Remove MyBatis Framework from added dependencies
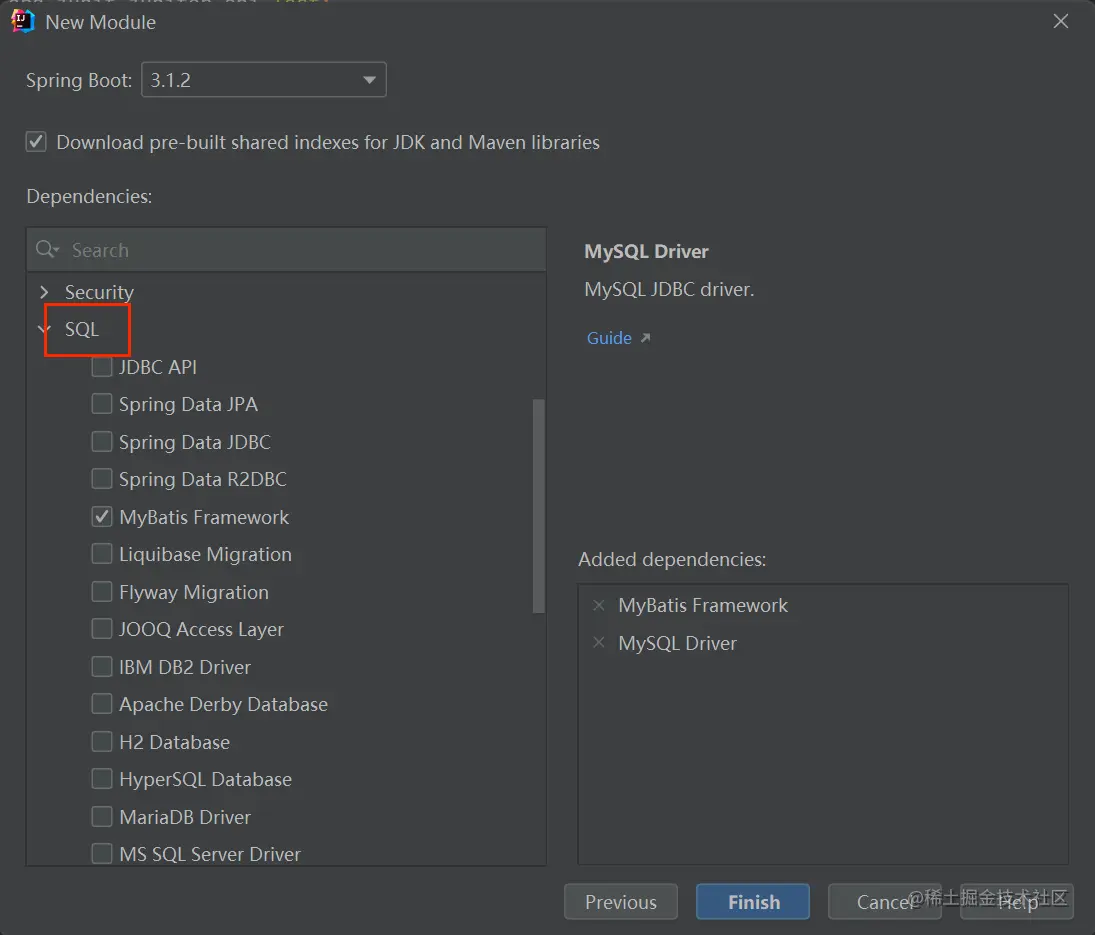Viewport: 1095px width, 935px height. (599, 605)
